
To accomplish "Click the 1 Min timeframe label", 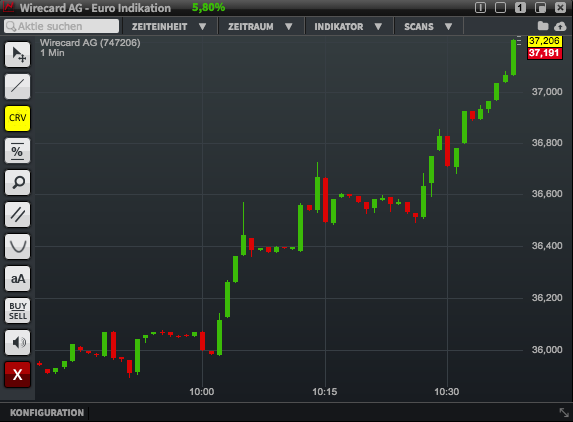I will pos(52,53).
